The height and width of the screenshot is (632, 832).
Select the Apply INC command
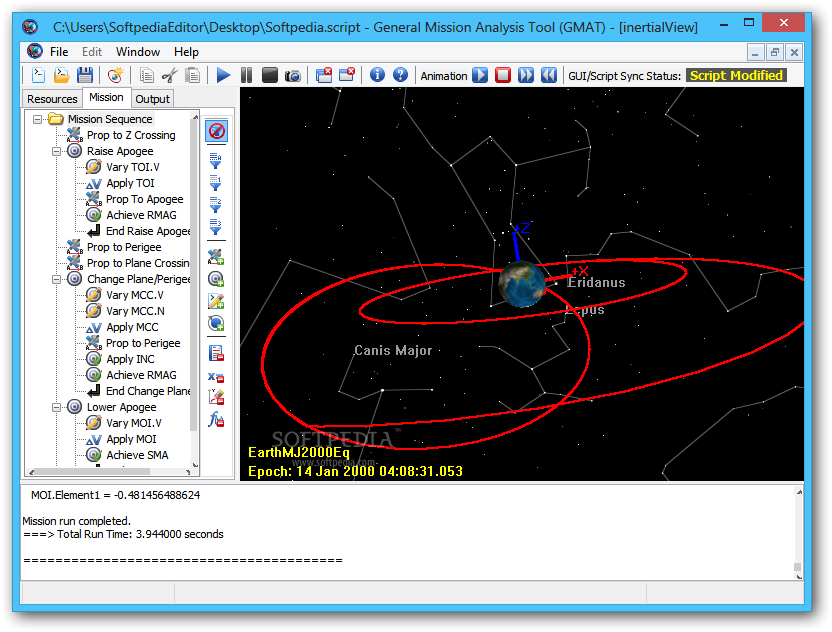coord(131,359)
